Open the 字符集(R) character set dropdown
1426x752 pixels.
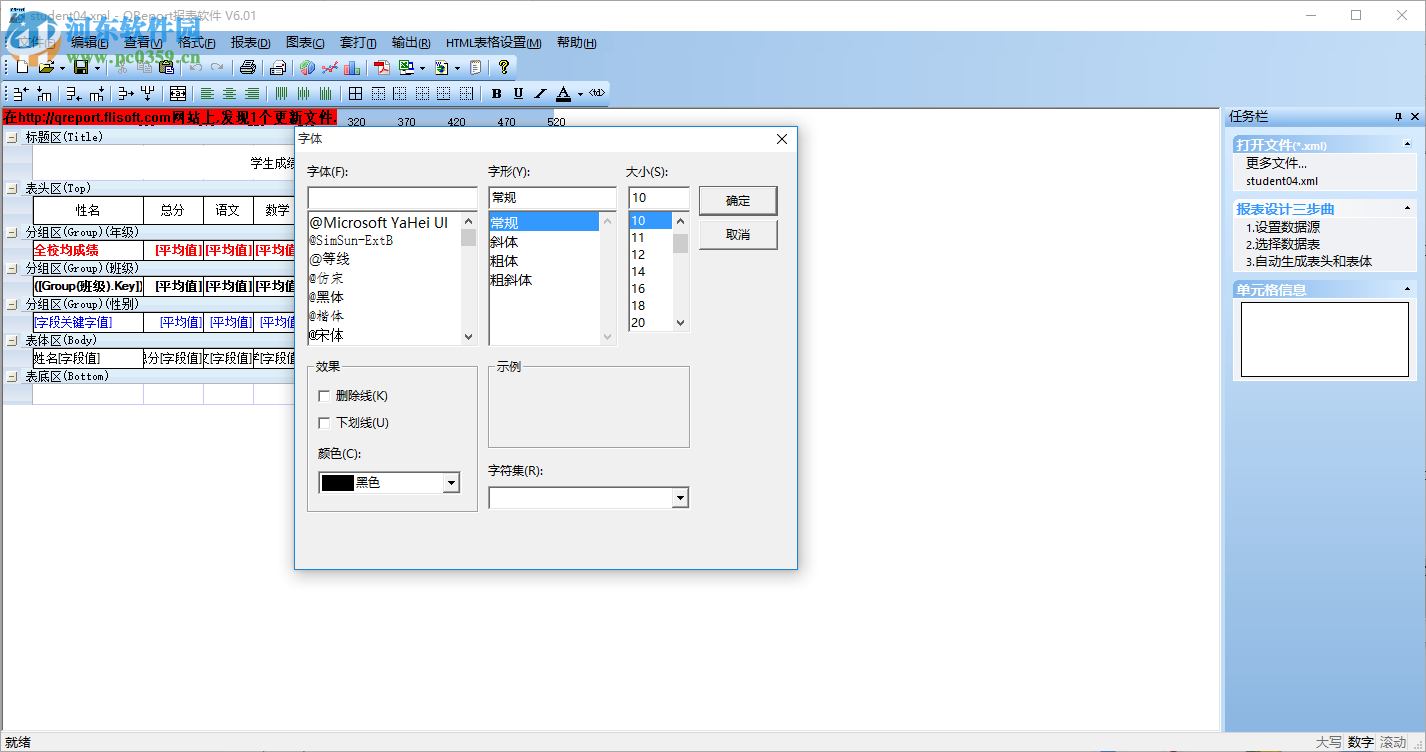[681, 497]
